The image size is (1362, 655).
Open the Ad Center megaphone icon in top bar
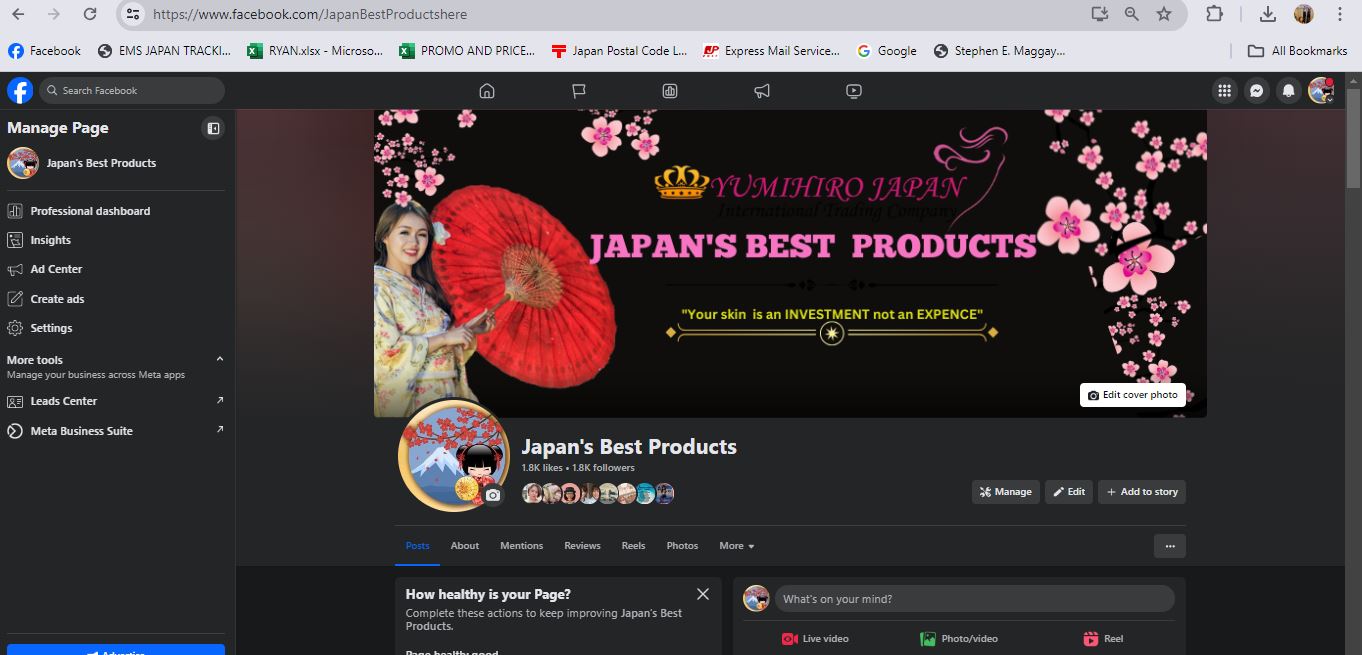(762, 91)
